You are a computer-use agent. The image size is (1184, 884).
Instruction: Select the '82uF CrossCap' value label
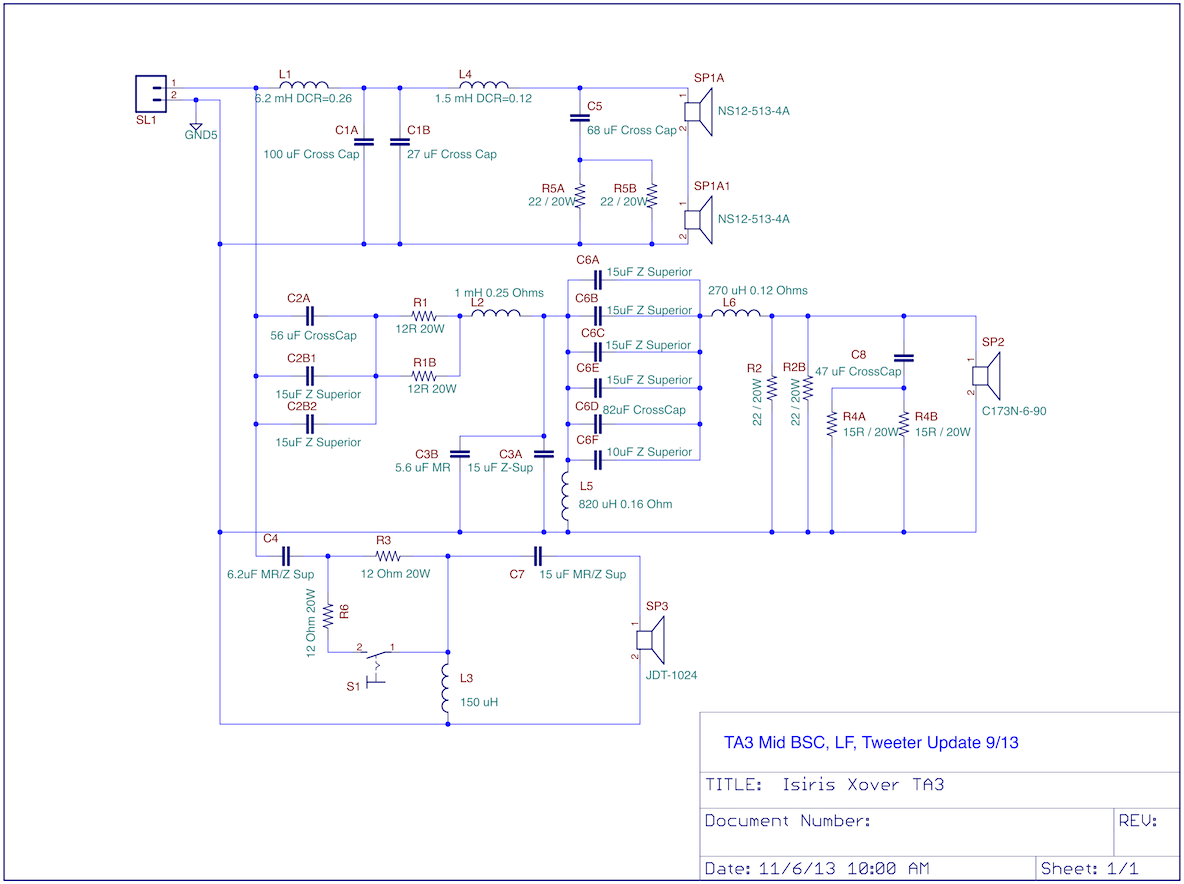(x=644, y=410)
